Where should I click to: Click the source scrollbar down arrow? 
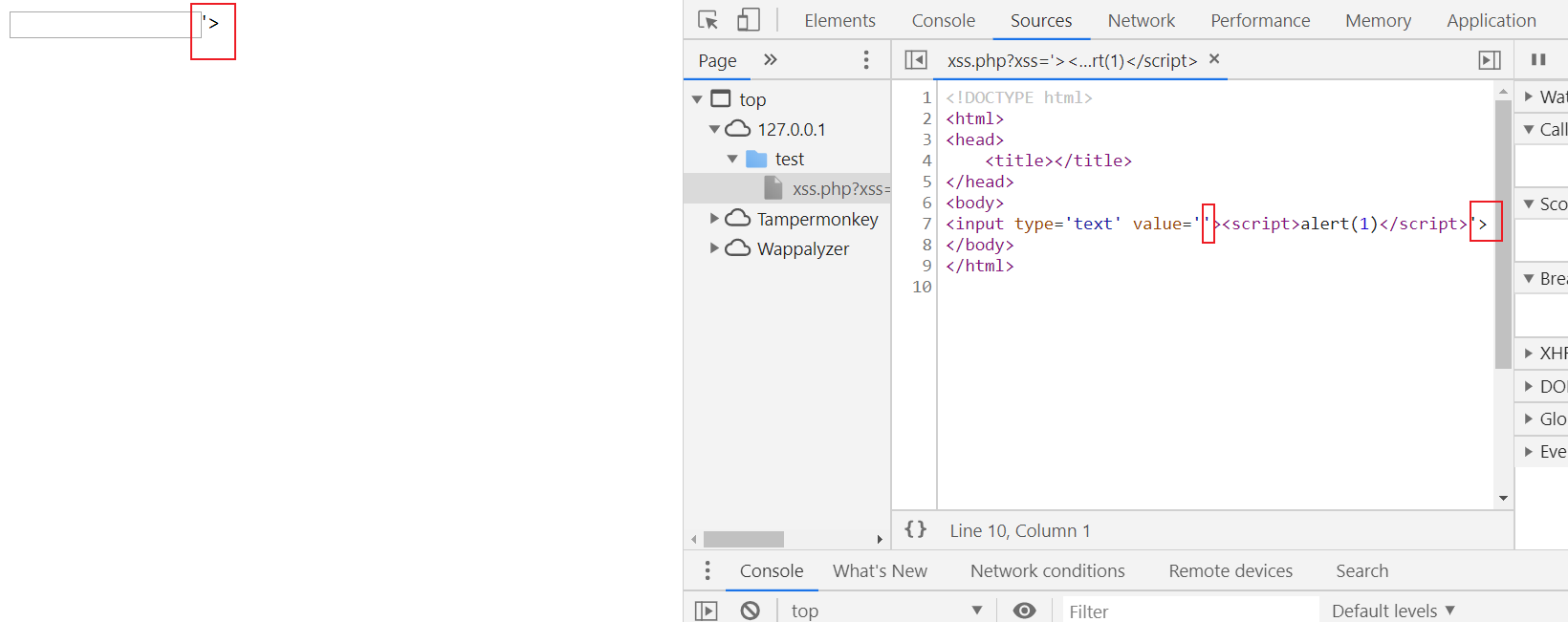[x=1503, y=498]
